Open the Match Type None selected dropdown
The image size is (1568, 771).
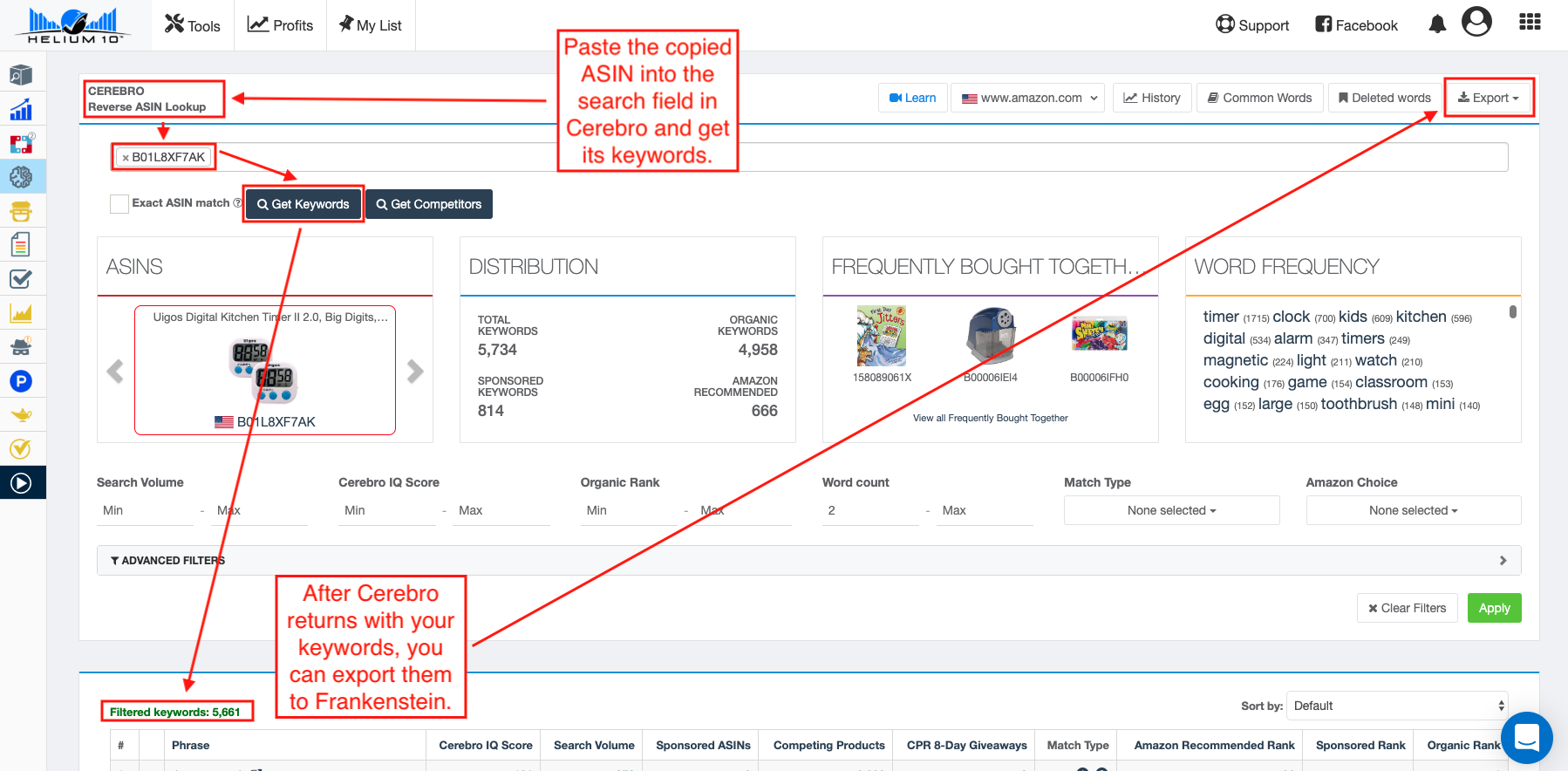pyautogui.click(x=1171, y=510)
